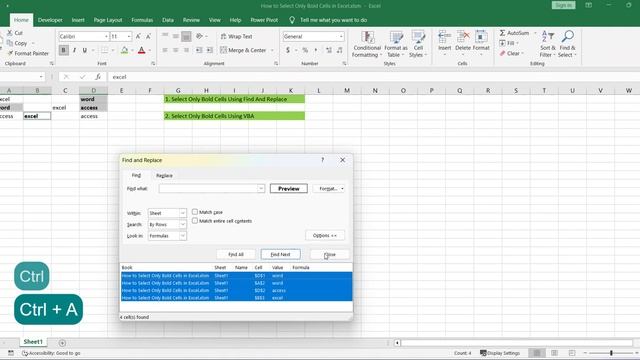Screen dimensions: 640x360
Task: Open the Font size dropdown
Action: pyautogui.click(x=129, y=36)
